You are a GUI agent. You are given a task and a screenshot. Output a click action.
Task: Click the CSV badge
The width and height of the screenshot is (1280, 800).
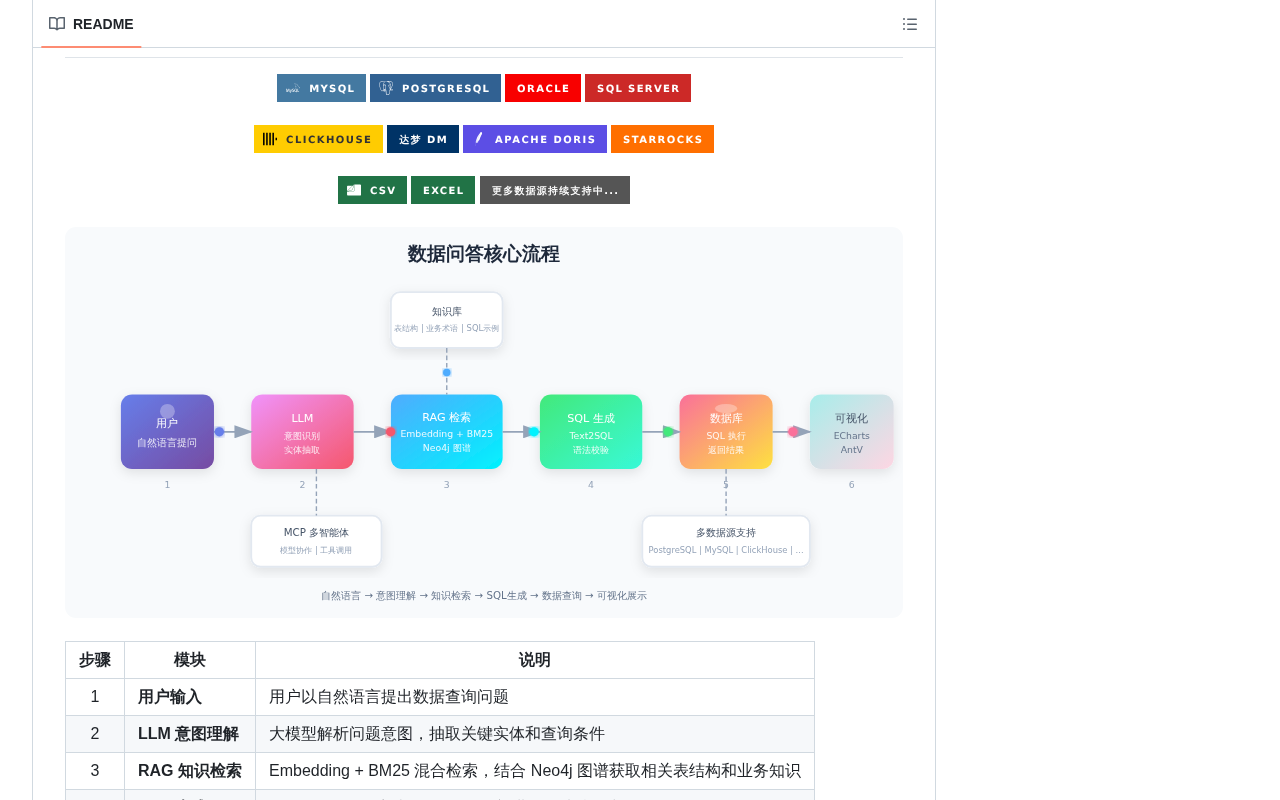click(372, 190)
